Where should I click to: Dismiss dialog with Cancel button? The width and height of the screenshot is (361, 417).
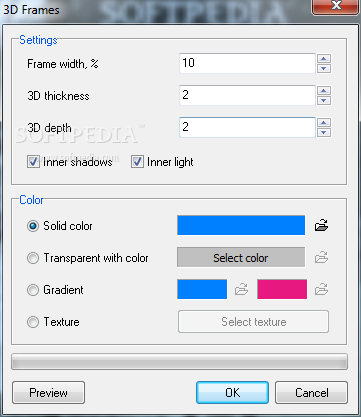[x=311, y=393]
